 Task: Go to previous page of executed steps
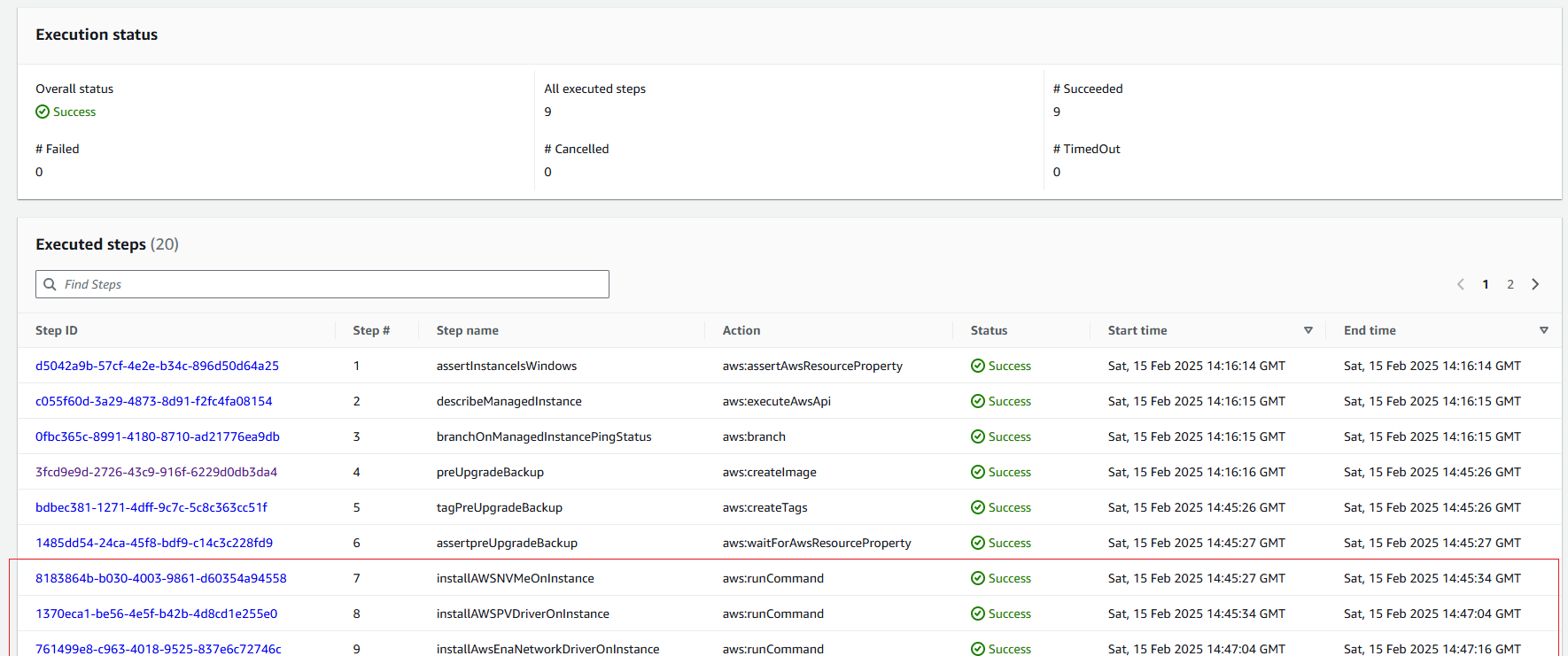[1461, 284]
